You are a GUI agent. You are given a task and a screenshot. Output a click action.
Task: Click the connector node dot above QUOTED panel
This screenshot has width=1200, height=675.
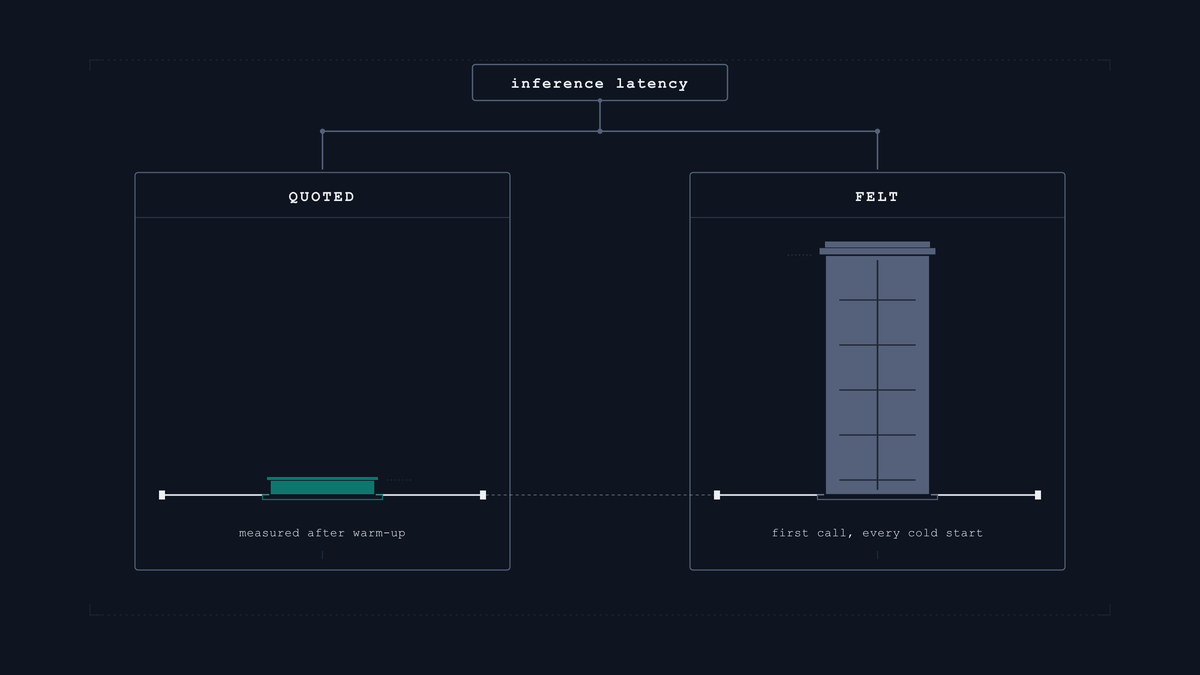pos(322,131)
